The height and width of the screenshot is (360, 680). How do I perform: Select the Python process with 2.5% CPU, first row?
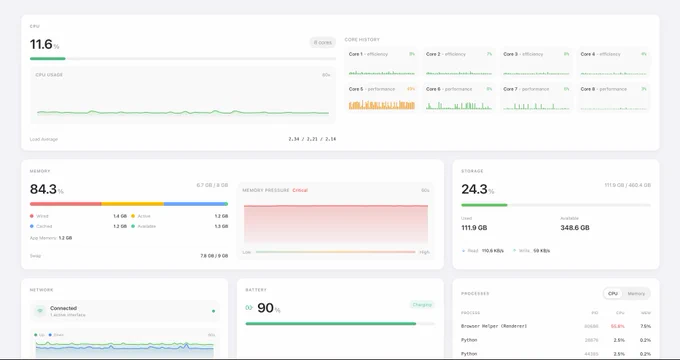pos(556,340)
